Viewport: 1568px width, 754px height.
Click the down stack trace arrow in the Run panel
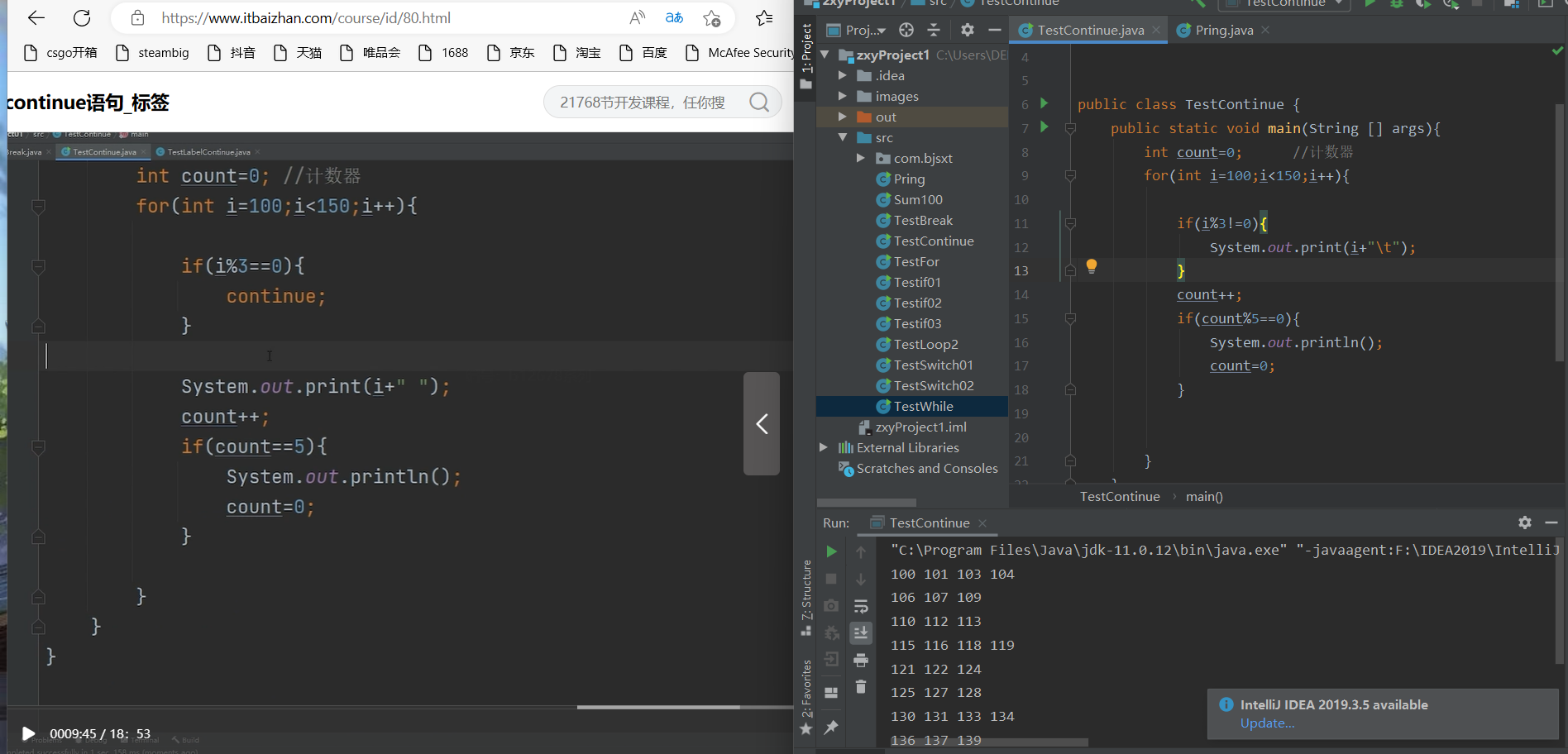point(861,579)
